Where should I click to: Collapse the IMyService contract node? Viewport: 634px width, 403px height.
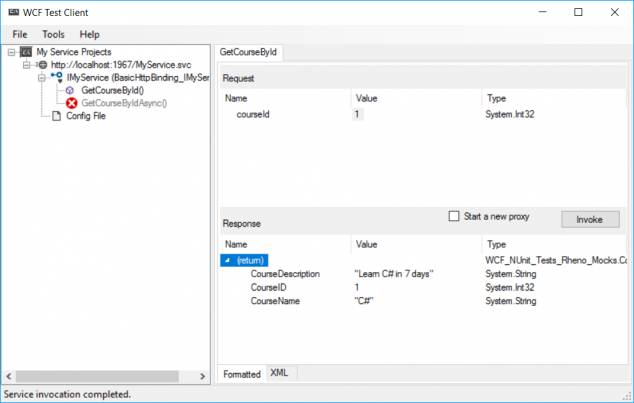42,78
